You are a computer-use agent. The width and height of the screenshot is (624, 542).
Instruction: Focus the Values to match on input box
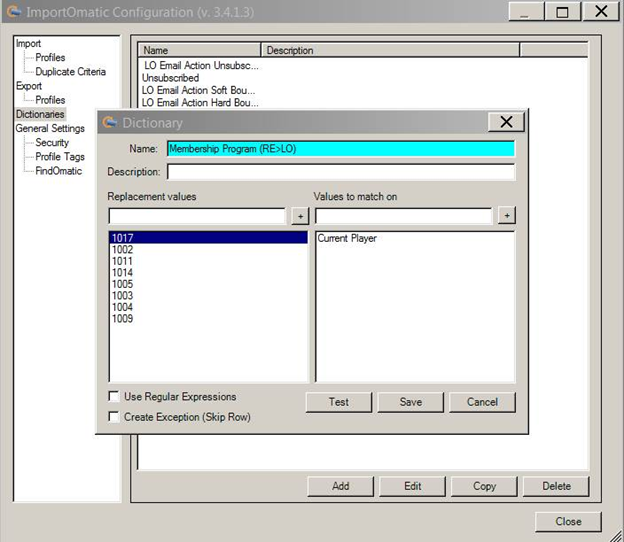(x=404, y=216)
